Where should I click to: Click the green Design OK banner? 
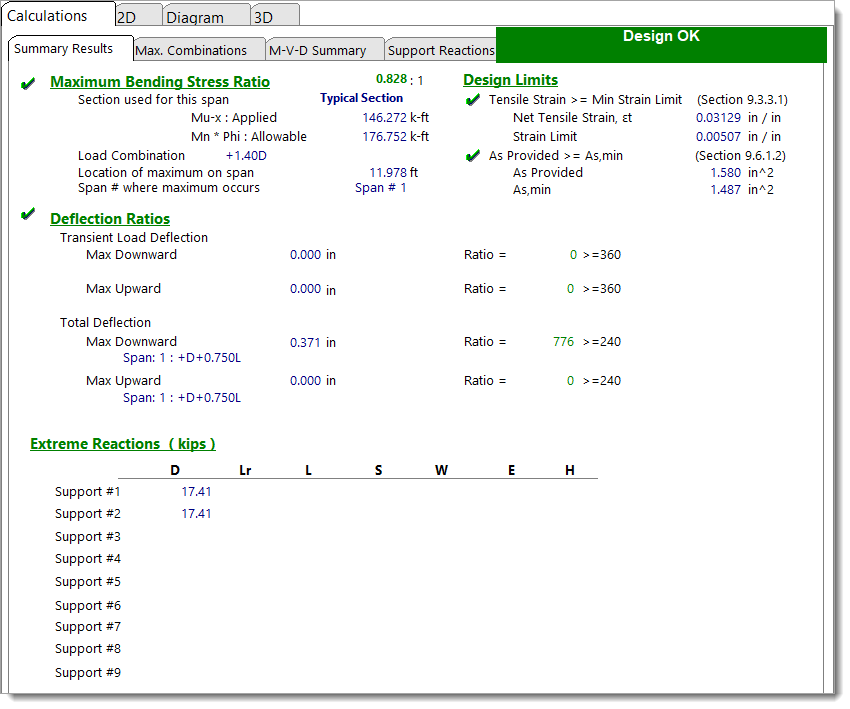coord(661,36)
